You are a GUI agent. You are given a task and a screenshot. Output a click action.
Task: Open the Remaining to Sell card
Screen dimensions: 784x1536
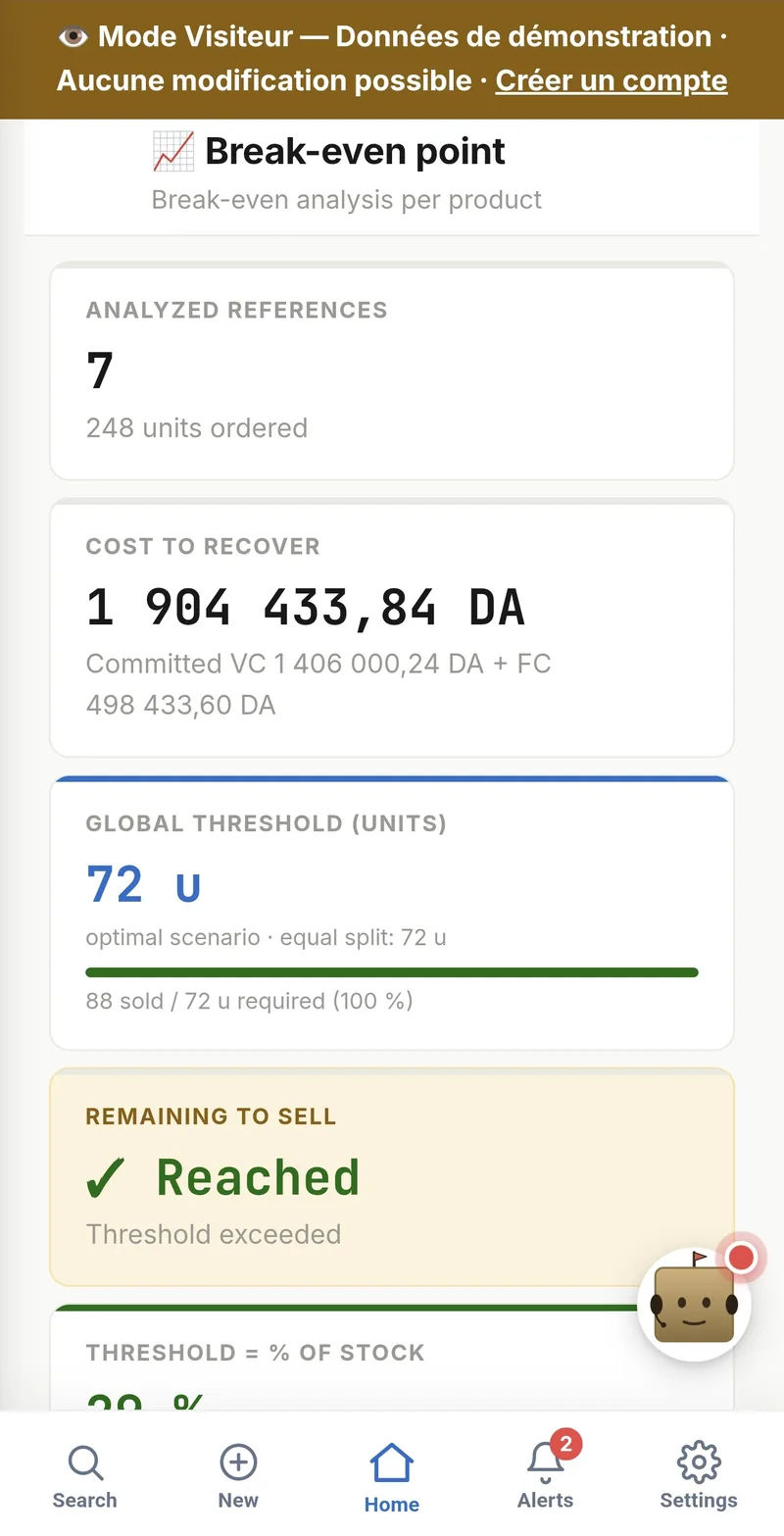392,1177
